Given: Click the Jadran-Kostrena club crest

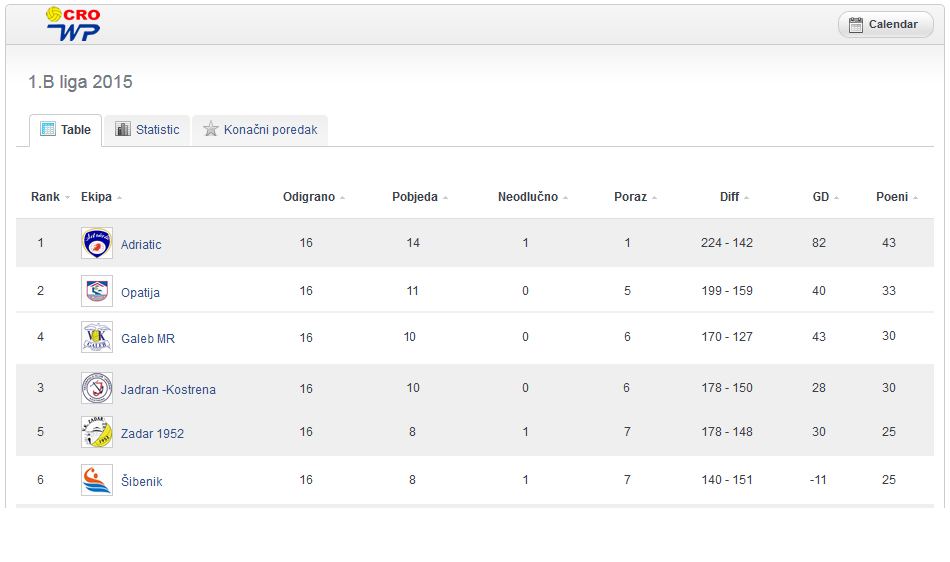Looking at the screenshot, I should (97, 388).
